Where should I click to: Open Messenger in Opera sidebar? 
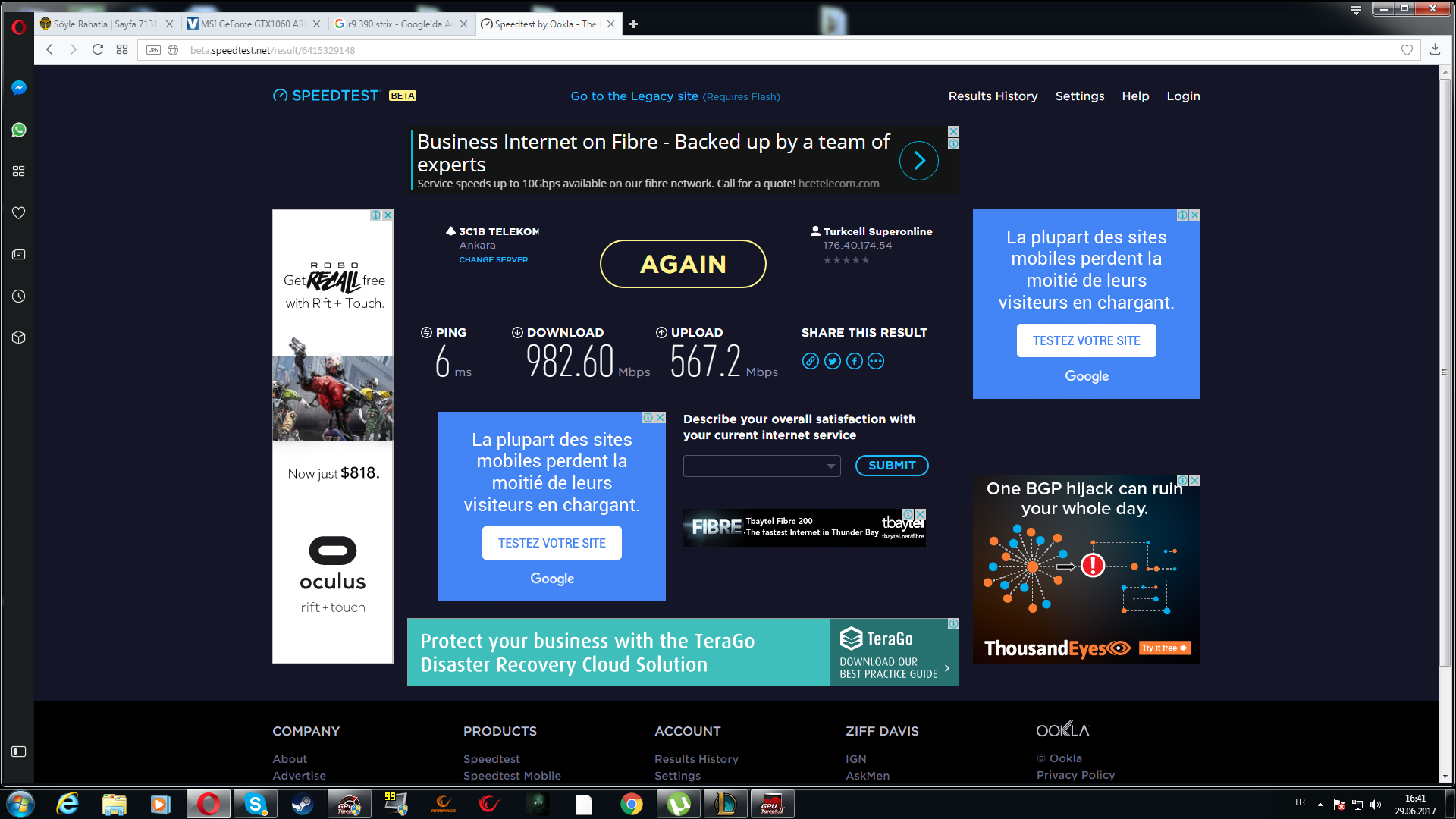19,88
